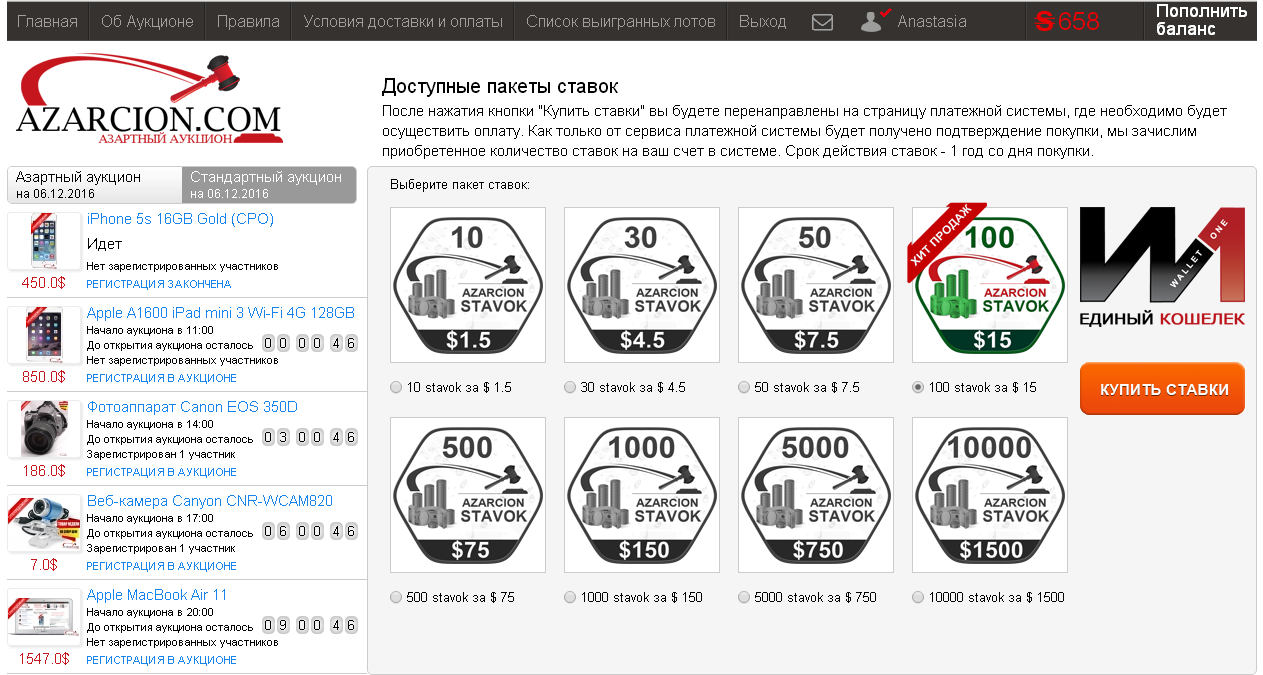Click Регистрация в аукционе for MacBook Air
Screen dimensions: 1263x675
[x=161, y=660]
